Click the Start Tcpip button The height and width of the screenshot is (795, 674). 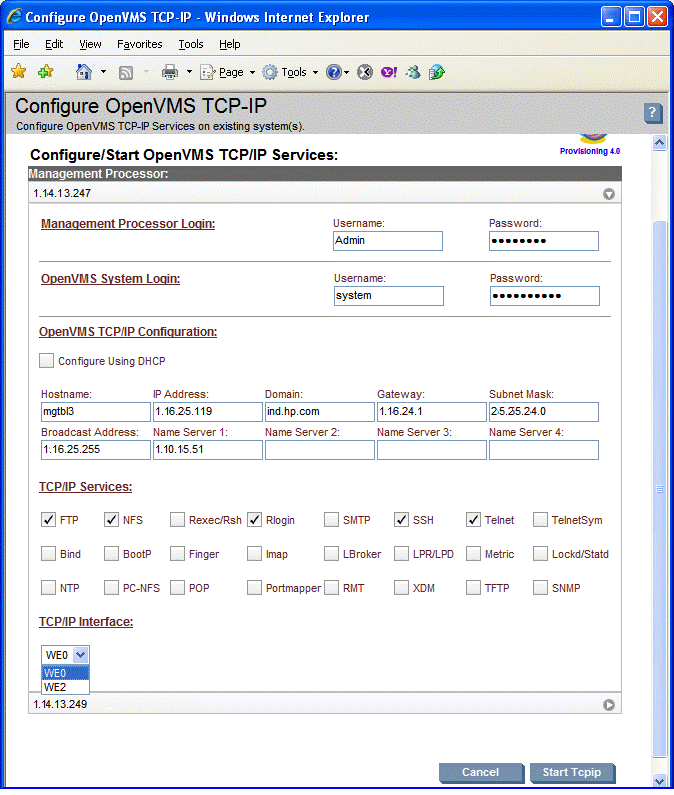tap(572, 773)
